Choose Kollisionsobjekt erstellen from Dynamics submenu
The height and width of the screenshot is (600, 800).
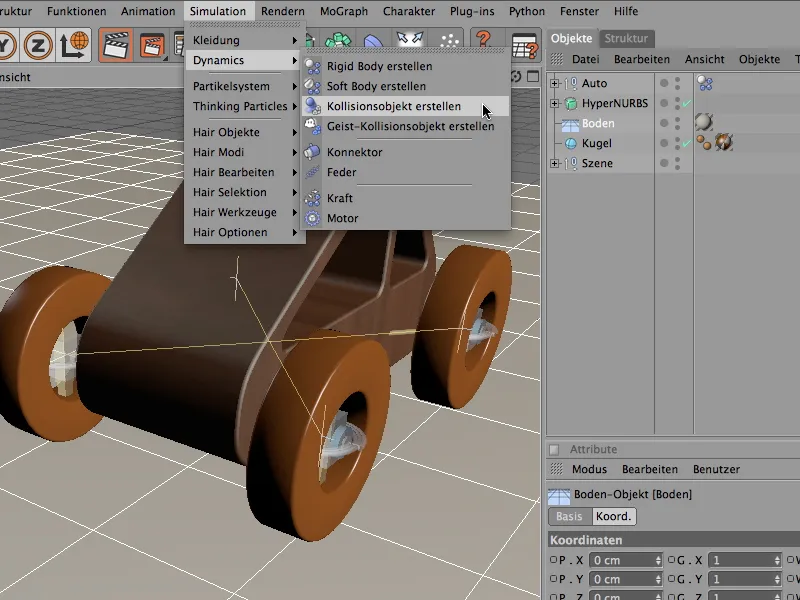(x=393, y=106)
